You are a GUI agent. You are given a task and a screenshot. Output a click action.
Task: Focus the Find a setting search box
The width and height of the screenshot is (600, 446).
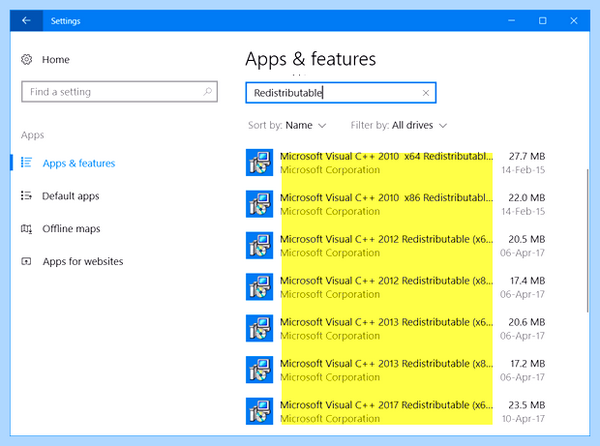point(119,91)
